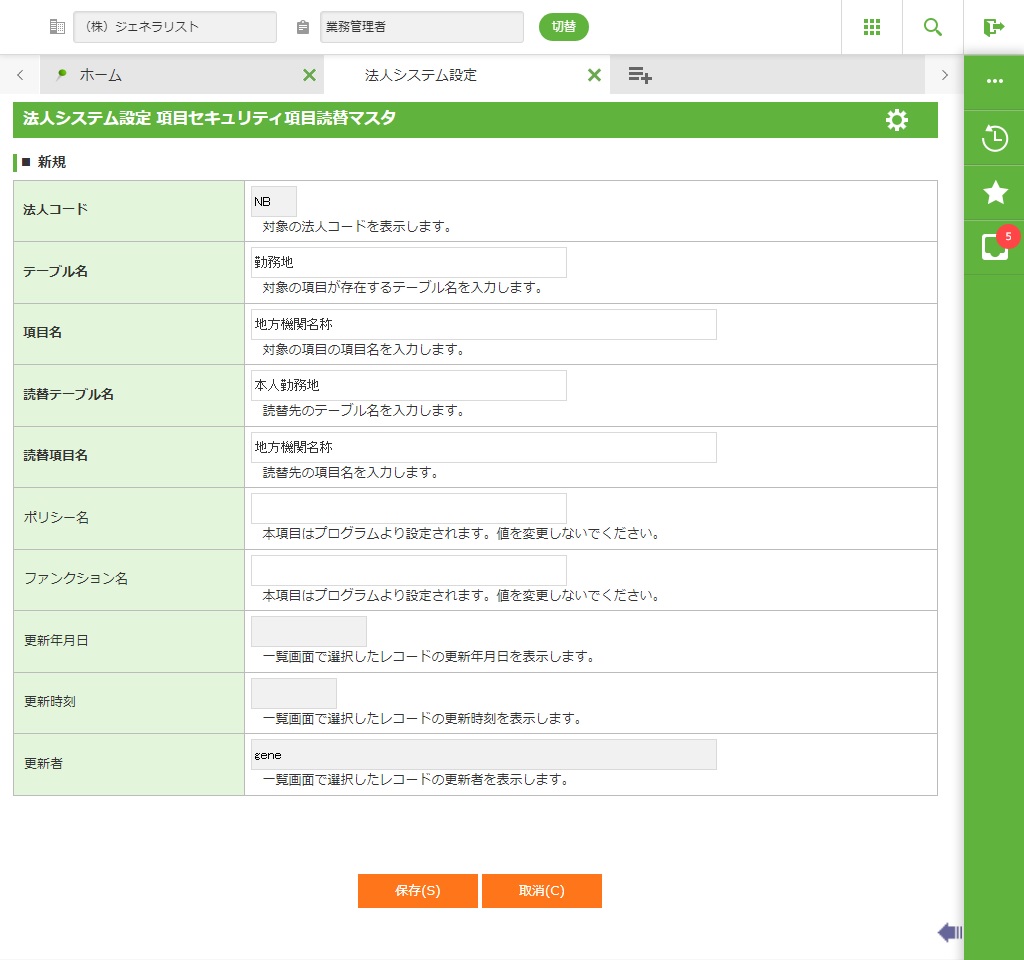Screen dimensions: 1024x960
Task: Open the settings gear in green header
Action: [x=897, y=120]
